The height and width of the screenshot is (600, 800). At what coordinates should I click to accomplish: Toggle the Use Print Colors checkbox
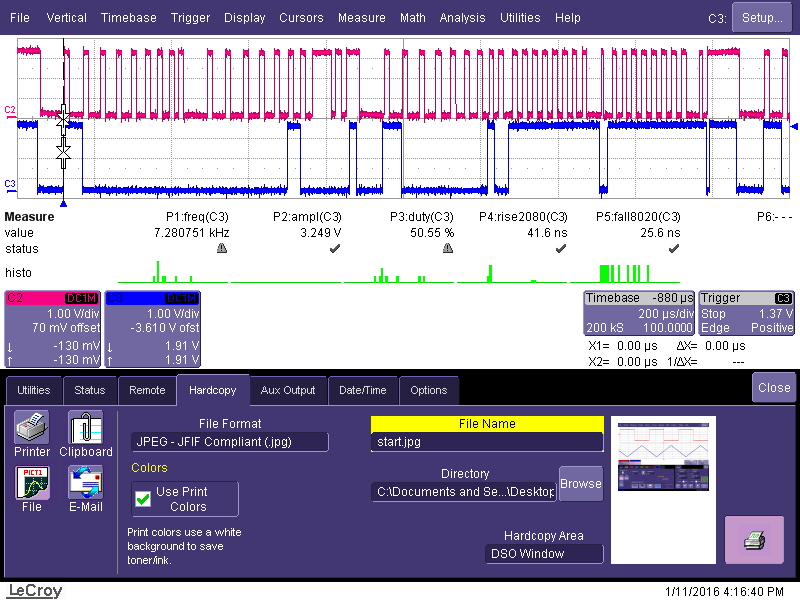[x=143, y=498]
